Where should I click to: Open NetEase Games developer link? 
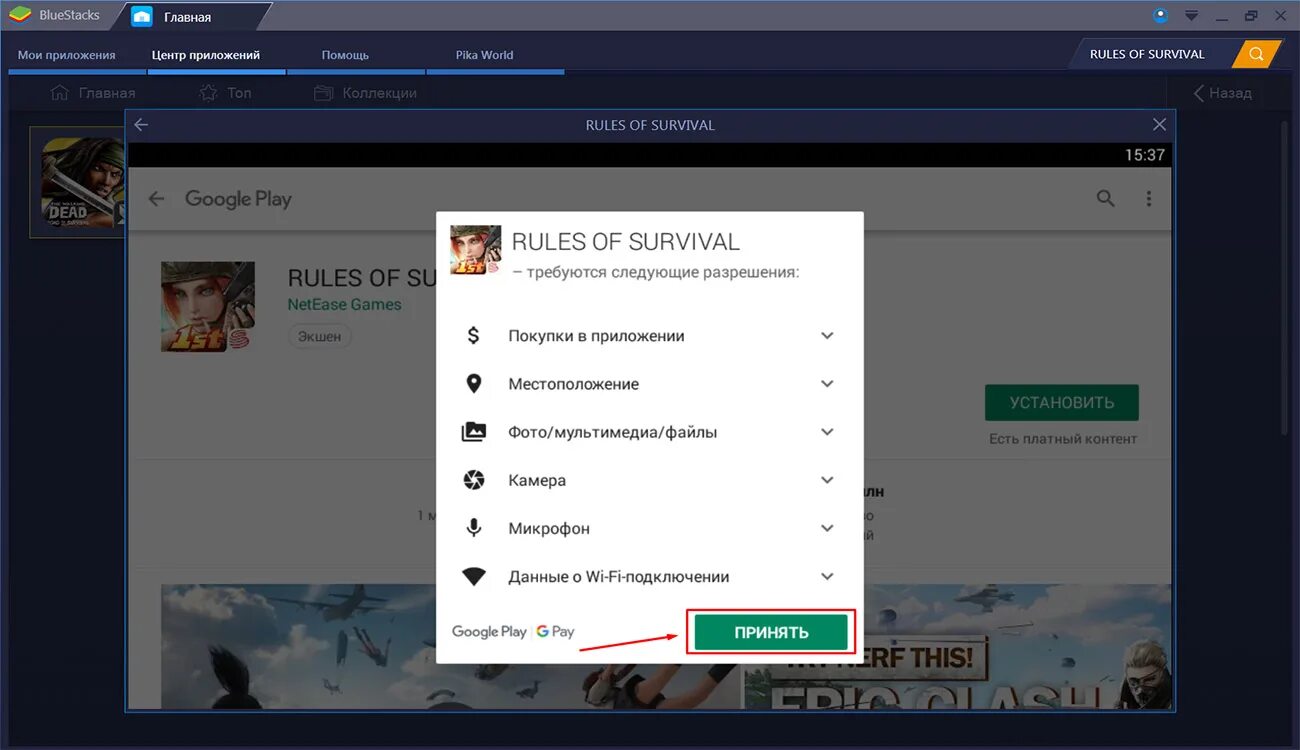click(345, 304)
